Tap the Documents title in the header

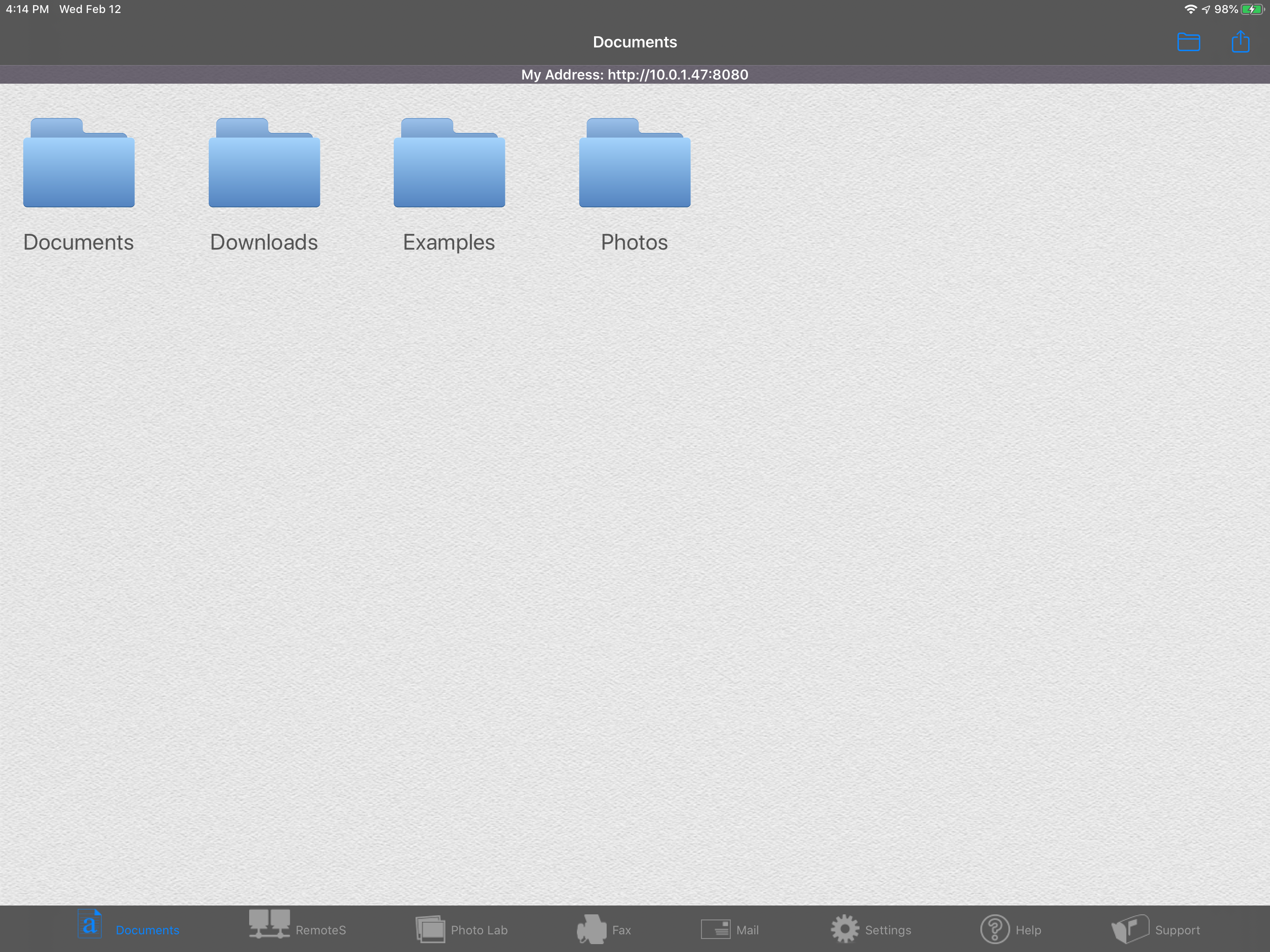(x=635, y=42)
